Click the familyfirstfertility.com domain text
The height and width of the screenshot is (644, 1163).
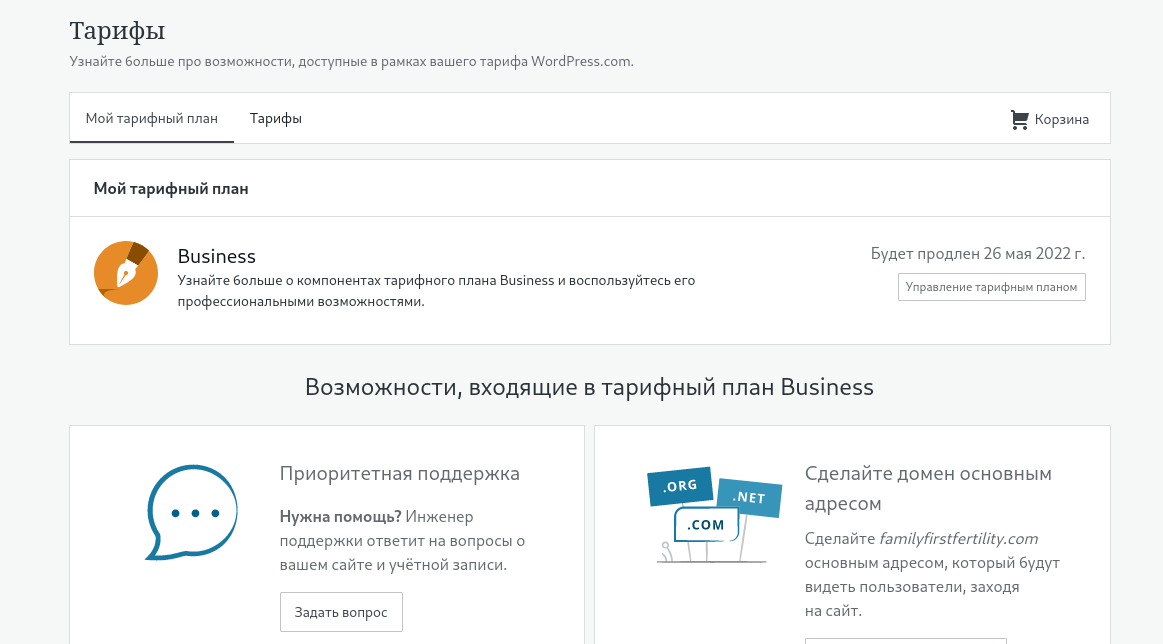click(958, 539)
